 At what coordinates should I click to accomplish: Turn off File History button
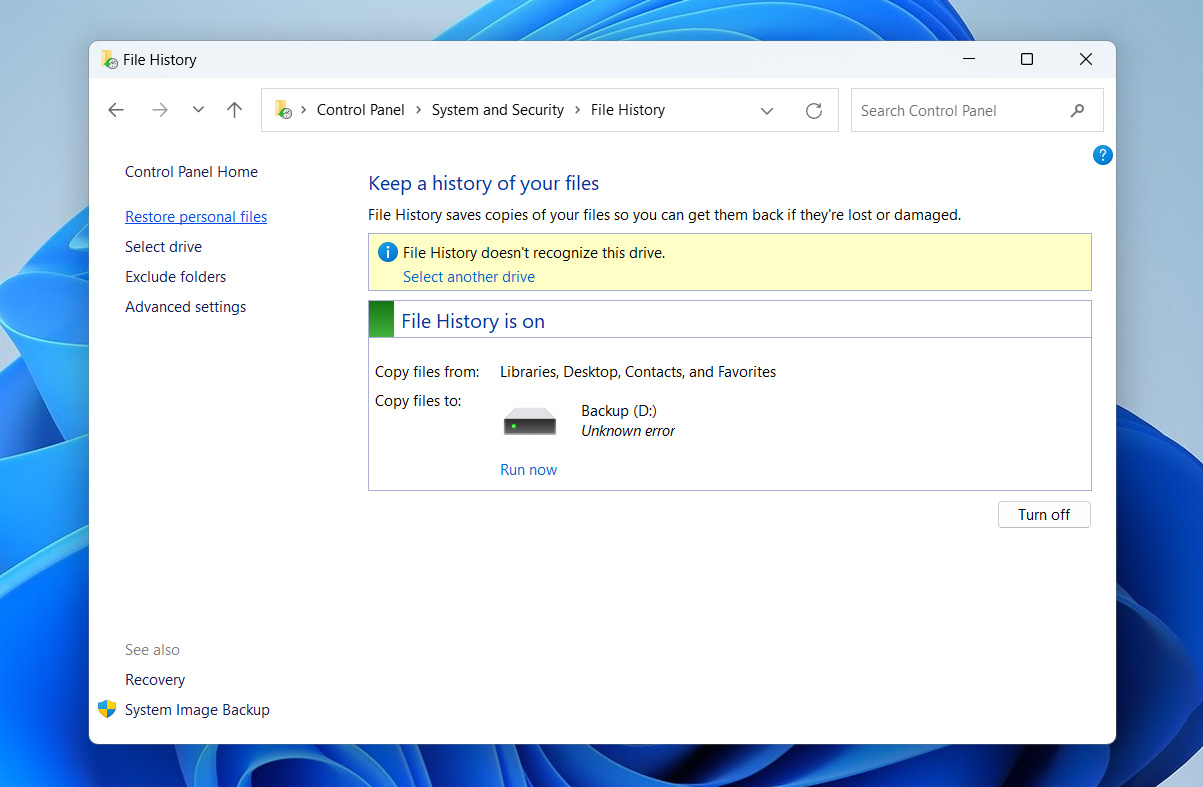click(x=1044, y=515)
